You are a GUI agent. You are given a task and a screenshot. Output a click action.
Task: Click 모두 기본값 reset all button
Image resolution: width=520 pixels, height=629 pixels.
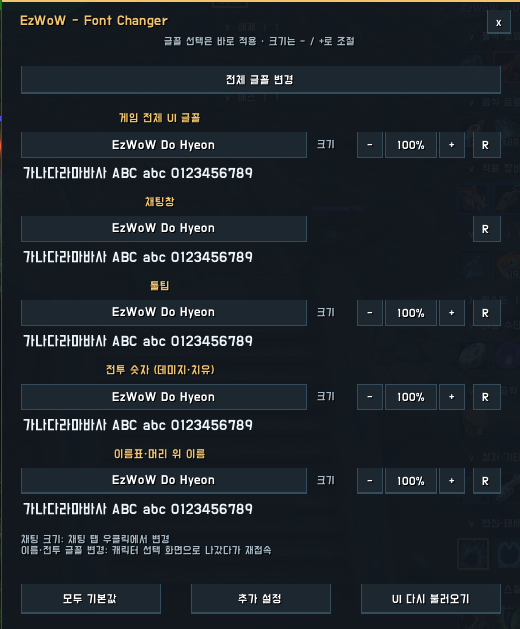[x=91, y=599]
